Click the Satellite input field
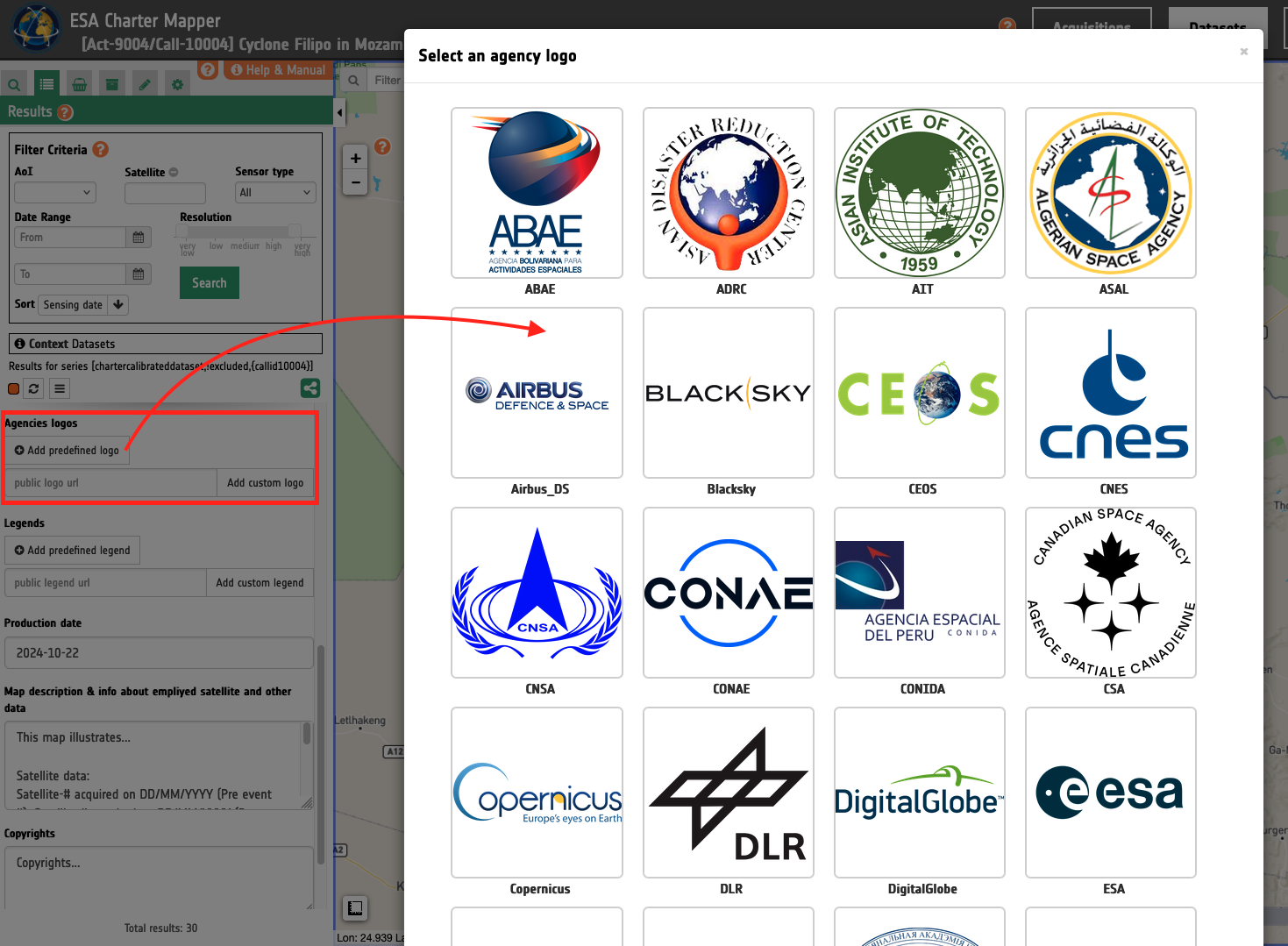 tap(165, 193)
